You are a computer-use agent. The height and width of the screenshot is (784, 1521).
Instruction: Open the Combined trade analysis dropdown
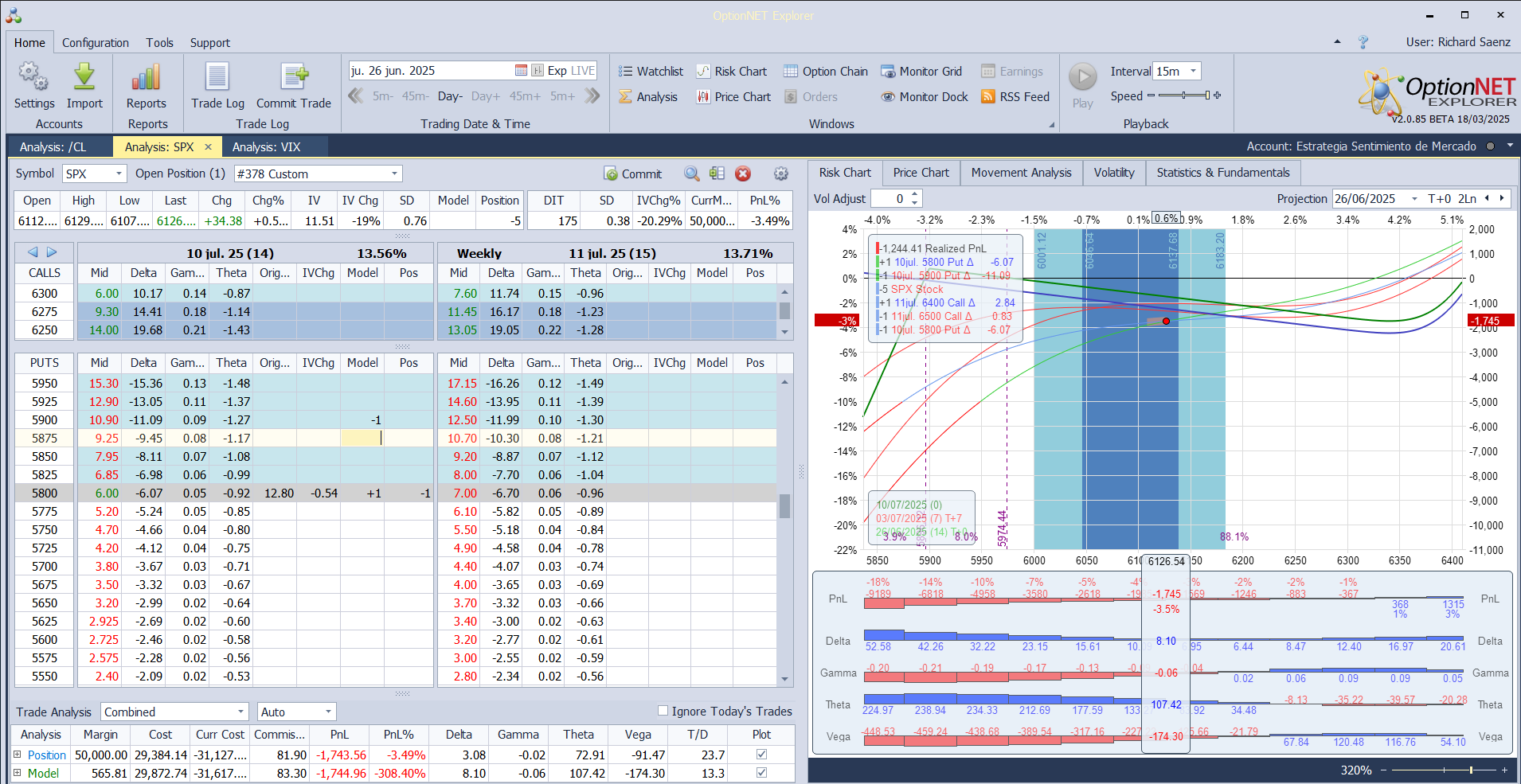click(241, 712)
